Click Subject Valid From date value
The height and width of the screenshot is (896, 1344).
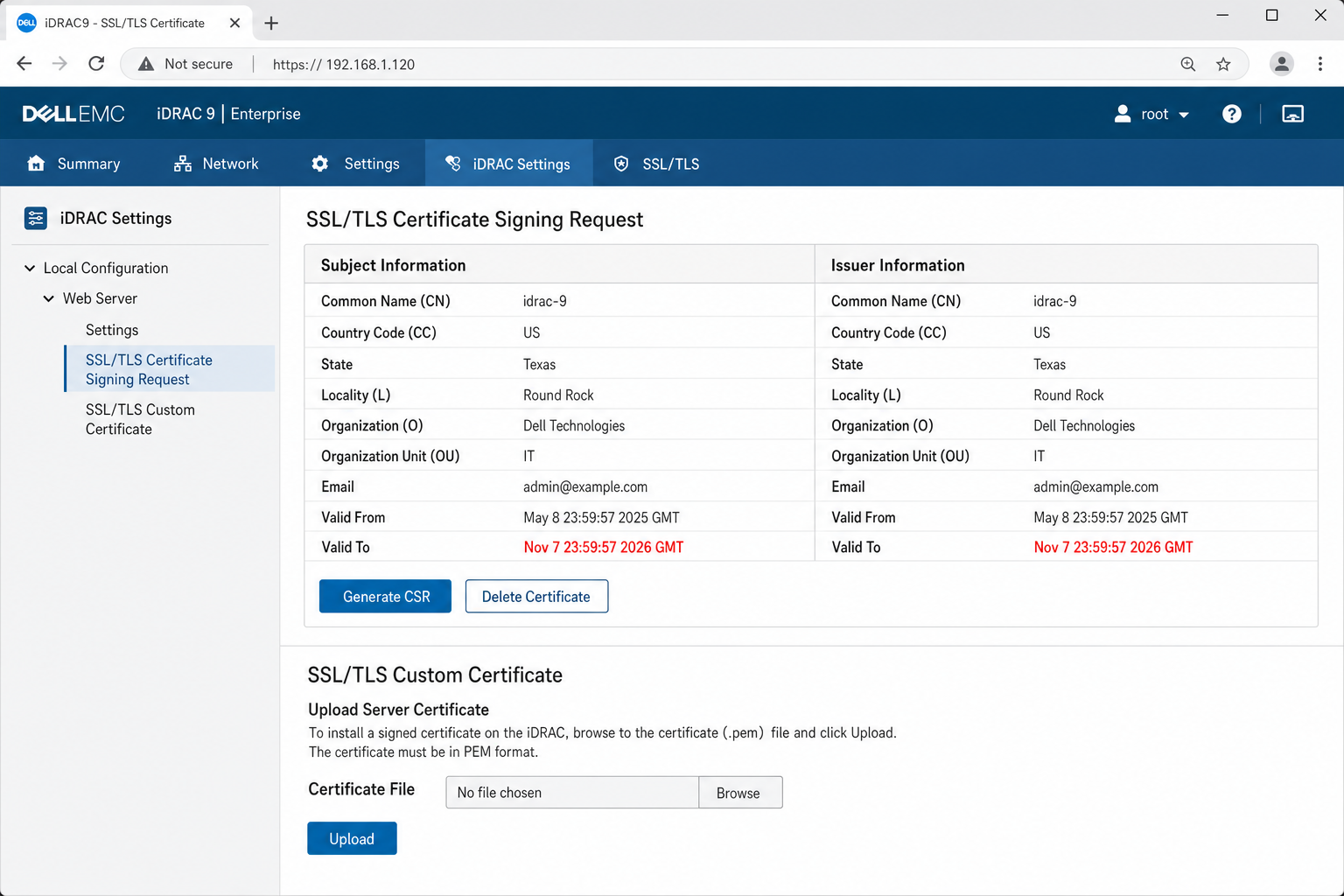click(x=601, y=517)
